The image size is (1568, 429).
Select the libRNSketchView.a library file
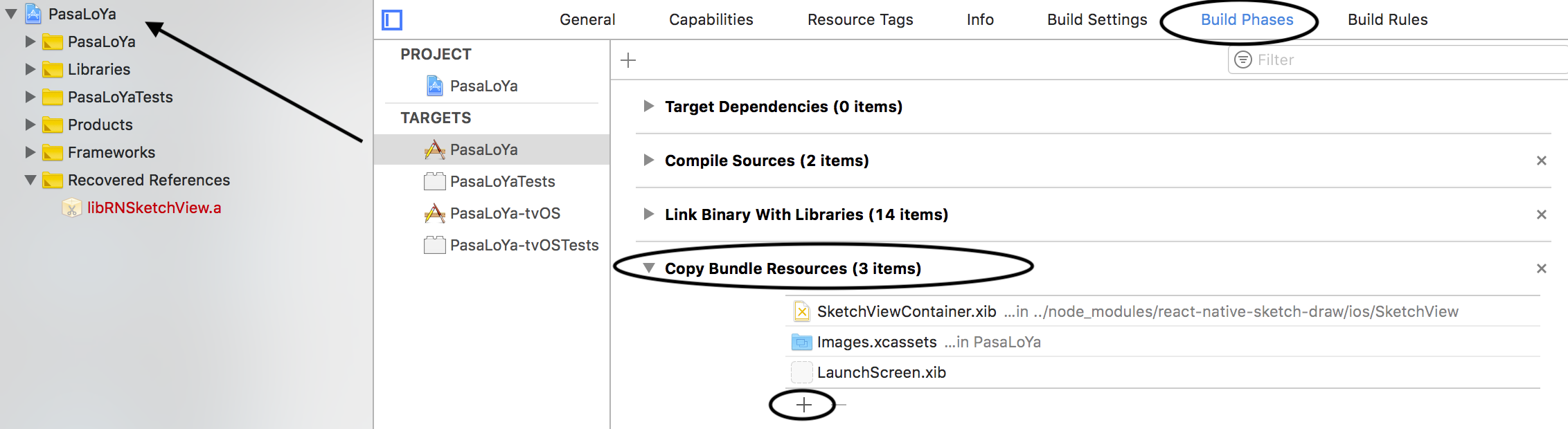coord(154,208)
